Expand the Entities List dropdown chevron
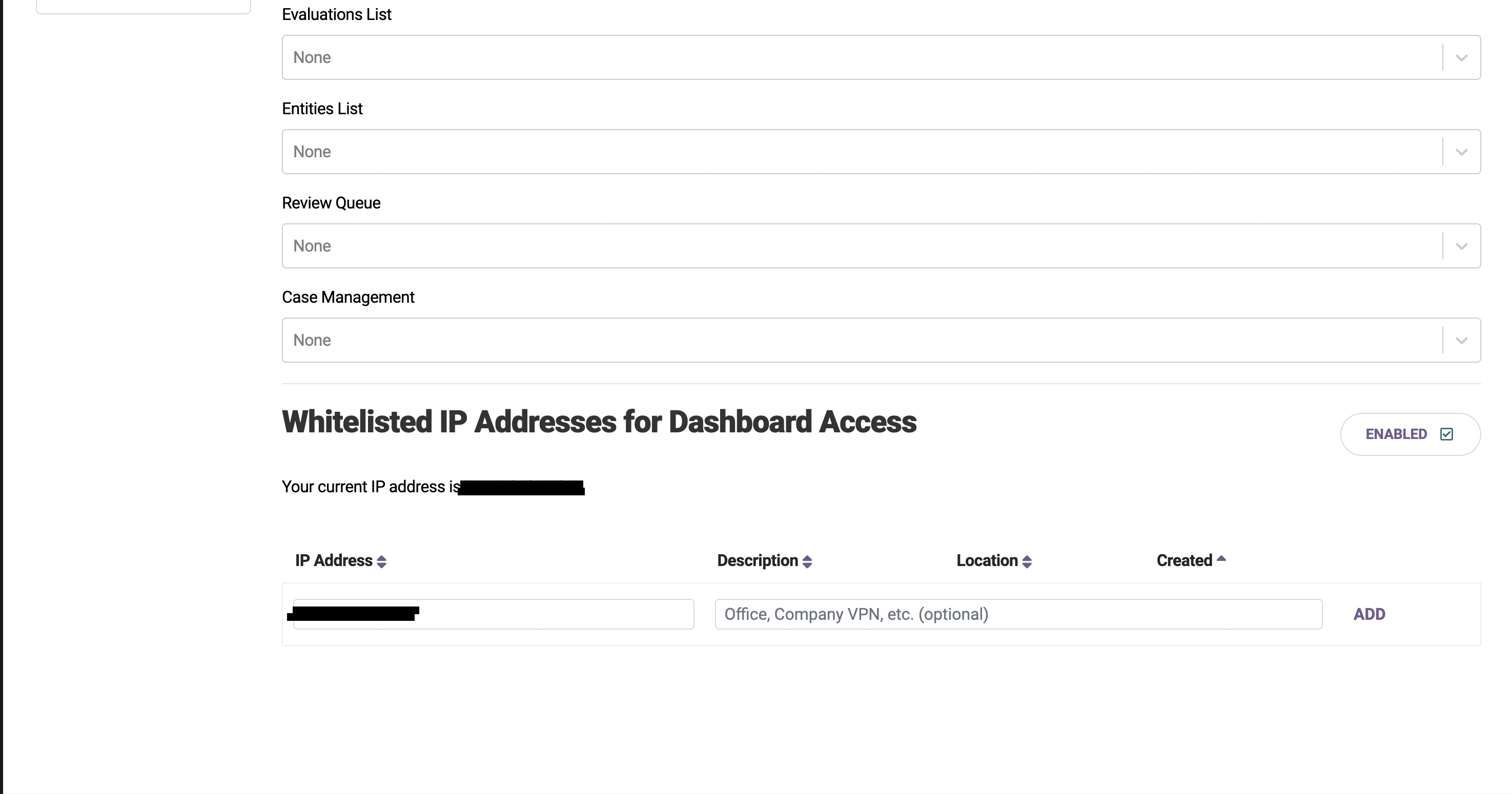The image size is (1512, 794). point(1462,152)
